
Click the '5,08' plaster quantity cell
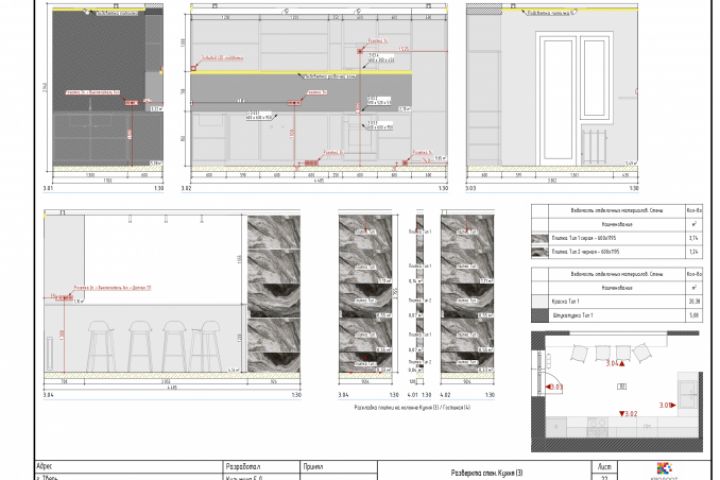(694, 315)
